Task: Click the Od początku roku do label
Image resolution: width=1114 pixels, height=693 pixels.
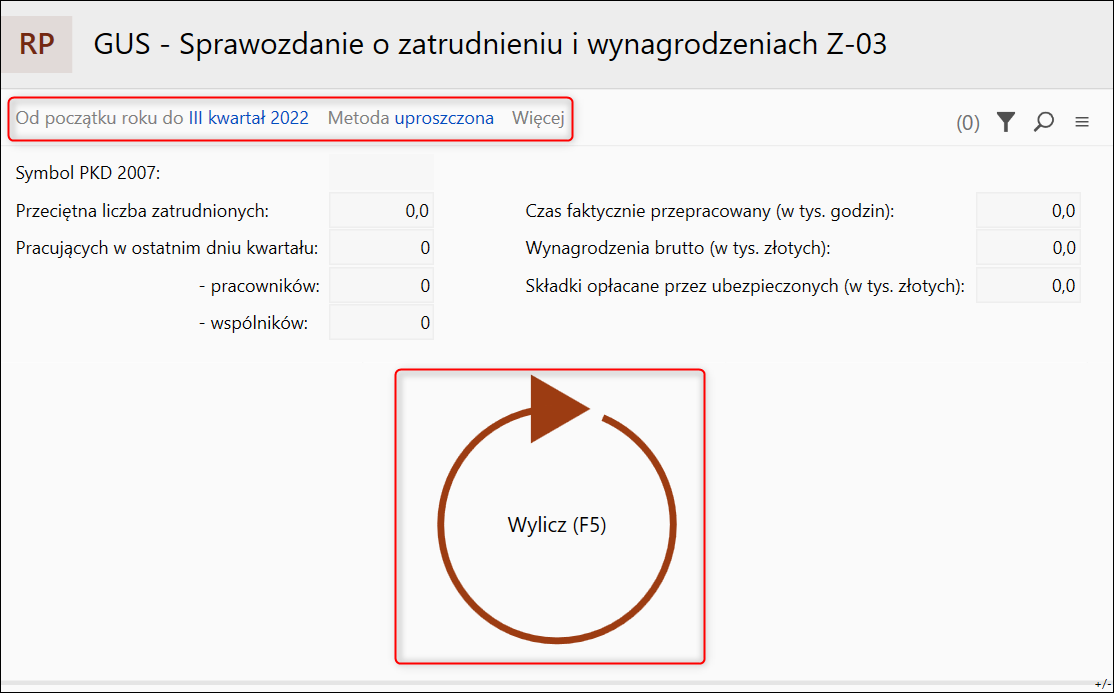Action: tap(99, 118)
